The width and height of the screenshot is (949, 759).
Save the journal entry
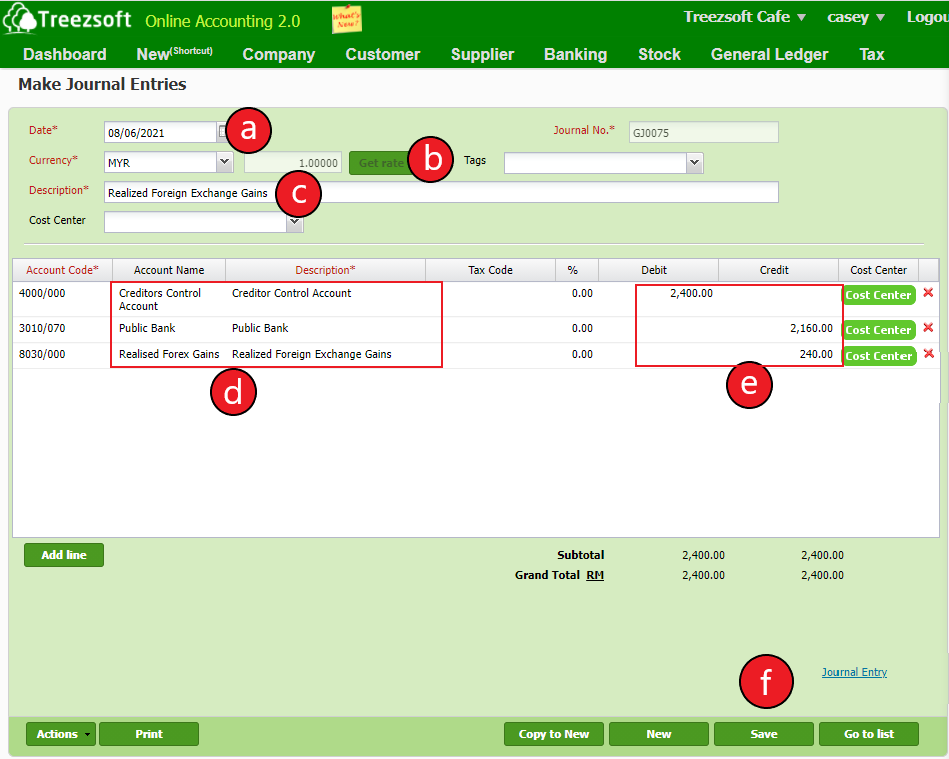coord(764,734)
